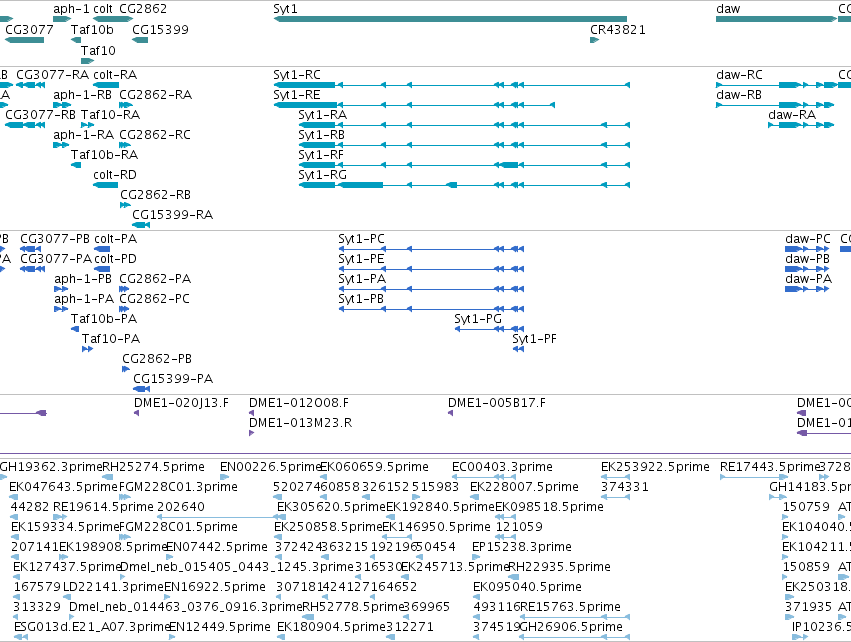
Task: Select the daw gene label
Action: click(x=728, y=9)
